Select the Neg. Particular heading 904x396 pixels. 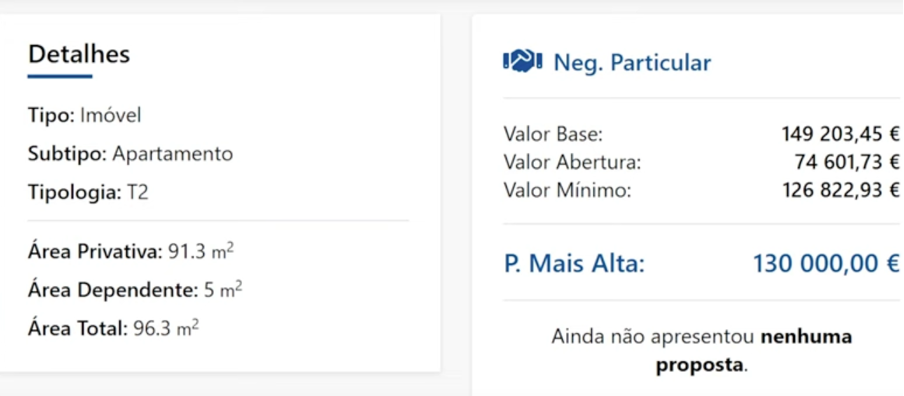tap(632, 62)
